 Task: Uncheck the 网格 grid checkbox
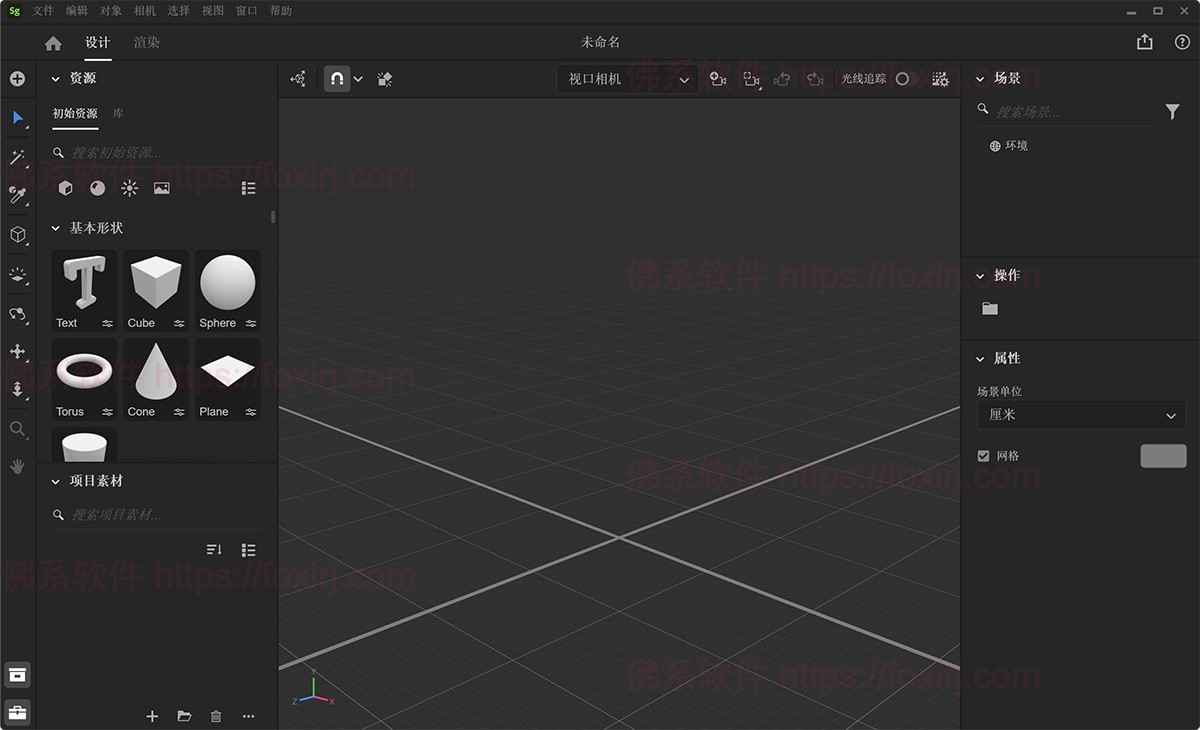coord(983,455)
